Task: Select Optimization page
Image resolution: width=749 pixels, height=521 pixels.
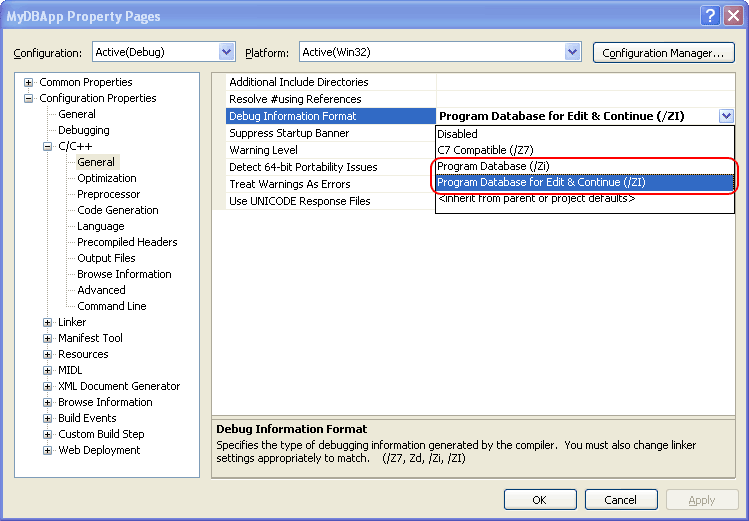Action: click(x=107, y=178)
